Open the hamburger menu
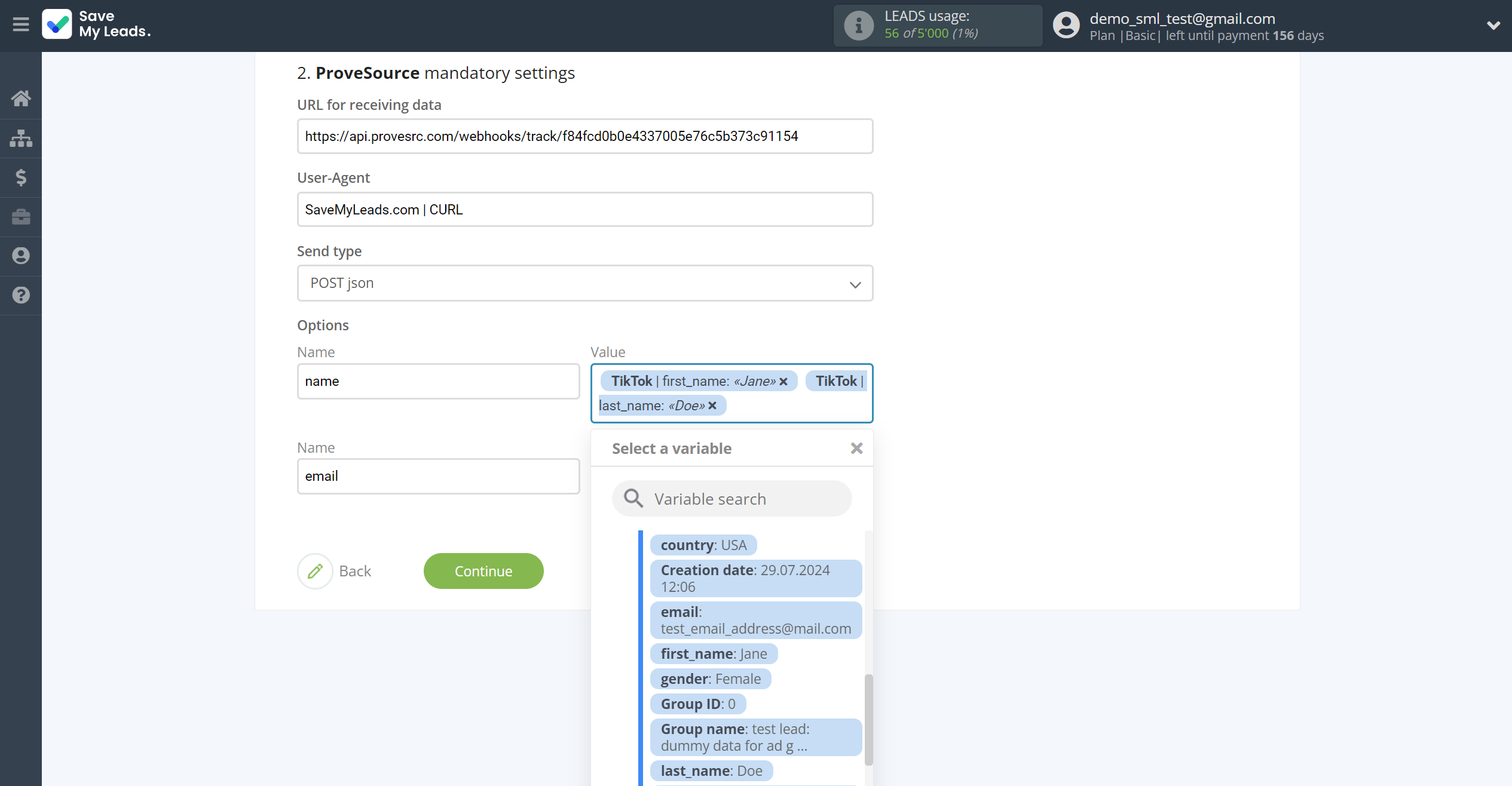This screenshot has height=786, width=1512. [x=21, y=24]
